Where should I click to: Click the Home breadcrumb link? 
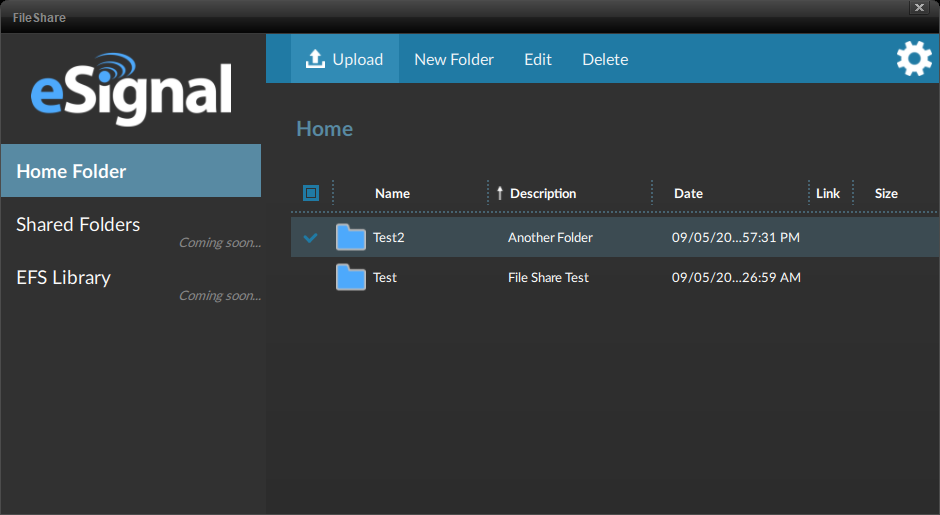(x=324, y=129)
